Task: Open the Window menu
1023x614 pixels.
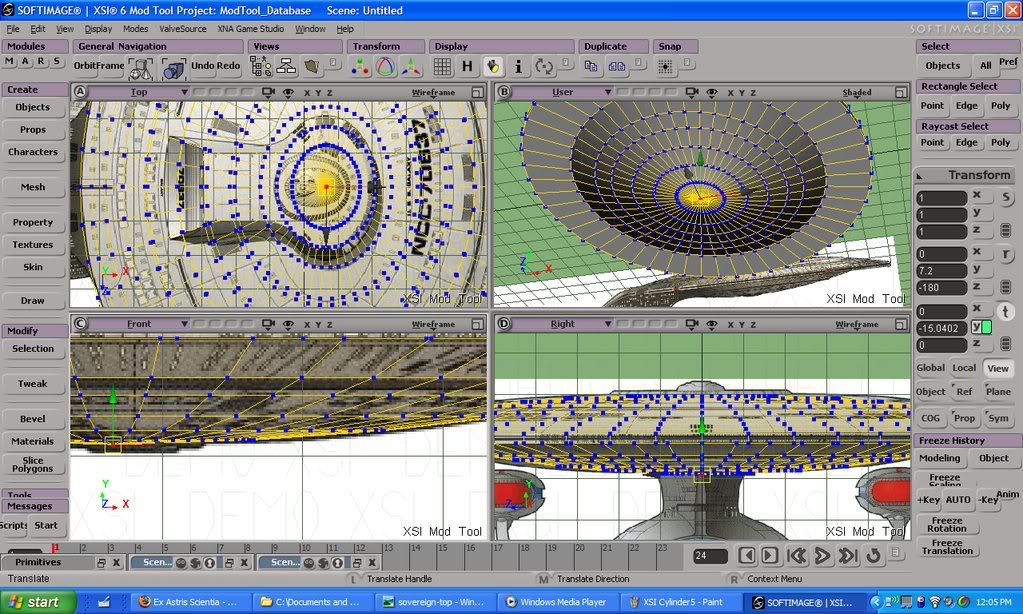Action: [310, 29]
